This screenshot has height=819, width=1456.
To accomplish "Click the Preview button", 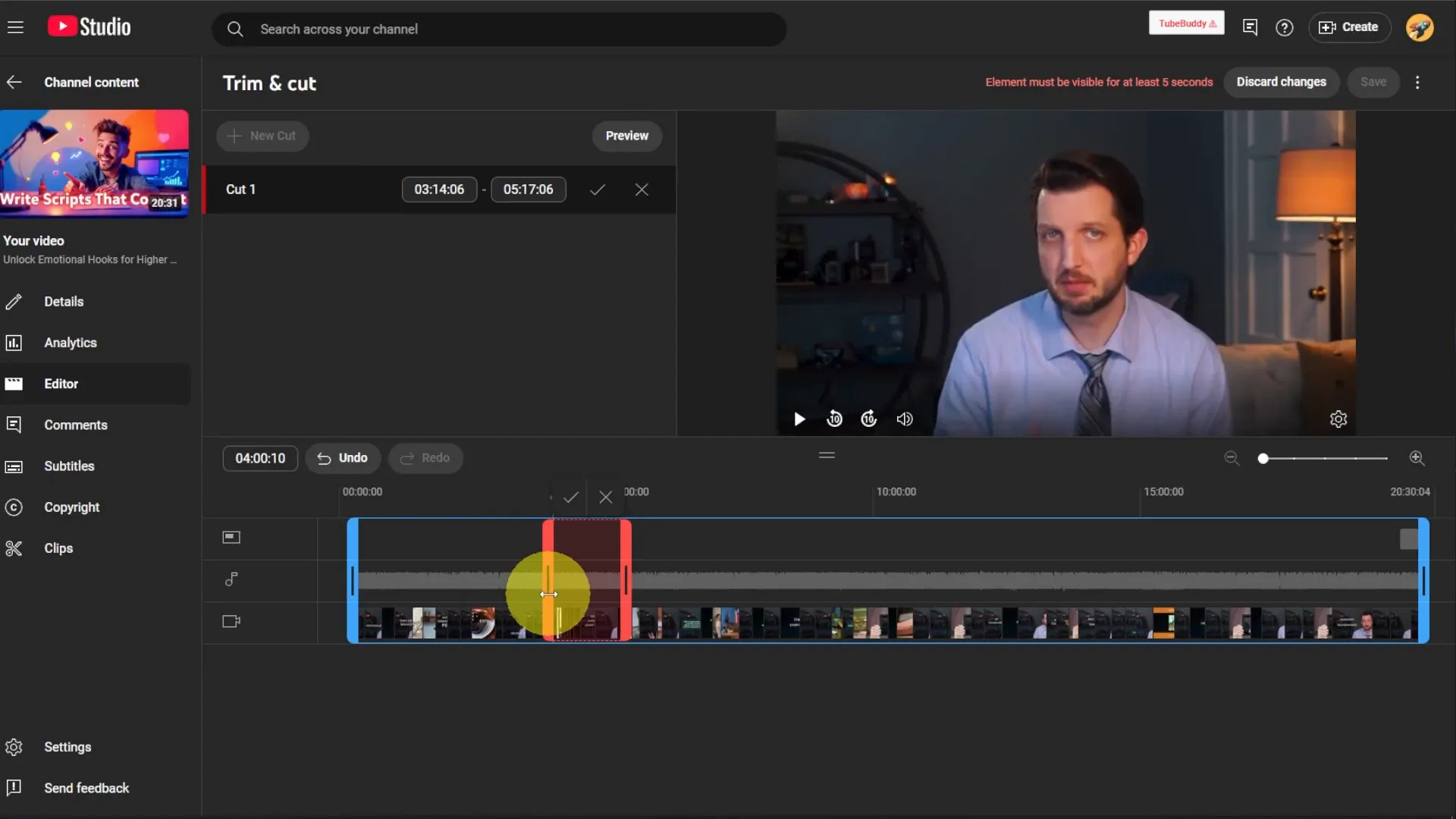I will (x=626, y=136).
